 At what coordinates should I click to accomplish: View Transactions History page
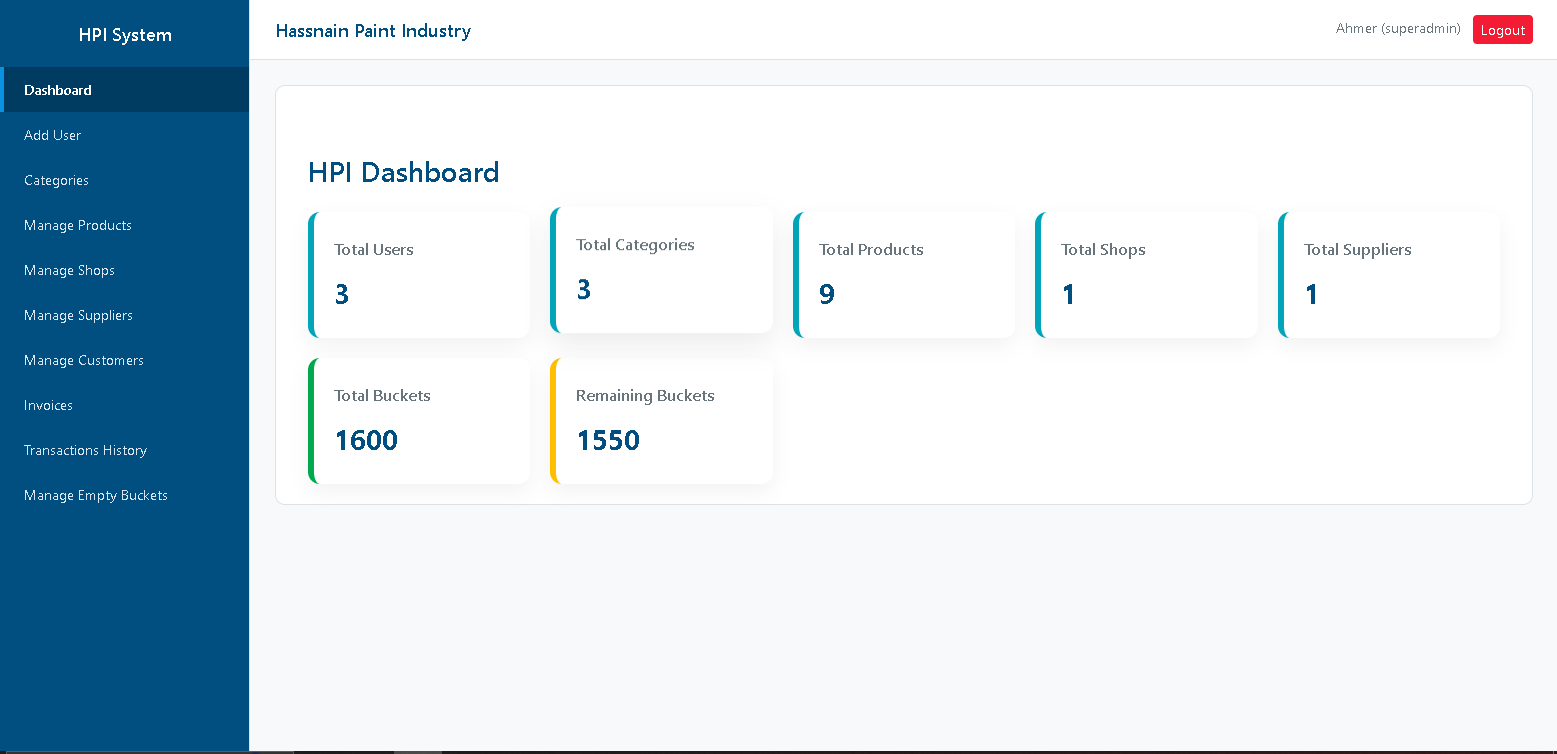tap(86, 450)
